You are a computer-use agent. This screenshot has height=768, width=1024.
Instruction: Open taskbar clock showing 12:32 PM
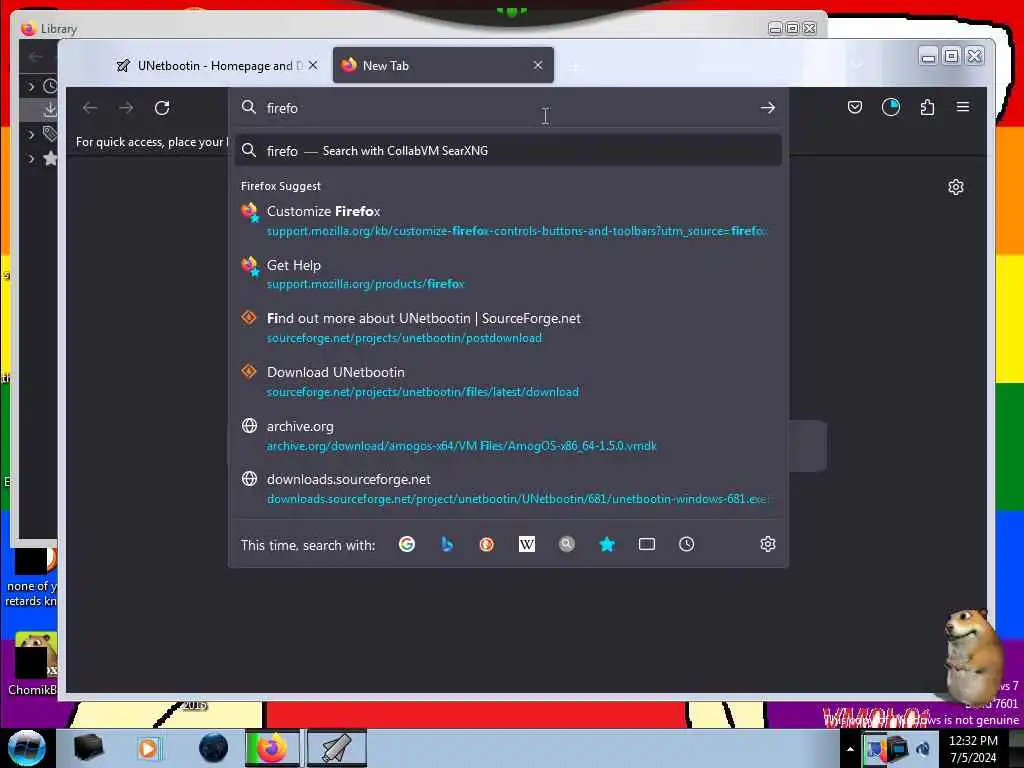click(973, 749)
